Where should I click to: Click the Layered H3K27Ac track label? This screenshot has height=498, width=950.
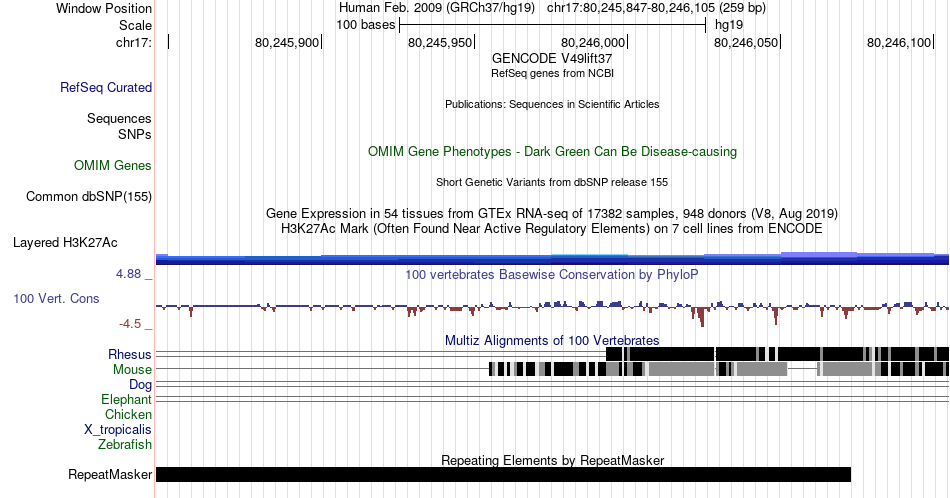(65, 242)
